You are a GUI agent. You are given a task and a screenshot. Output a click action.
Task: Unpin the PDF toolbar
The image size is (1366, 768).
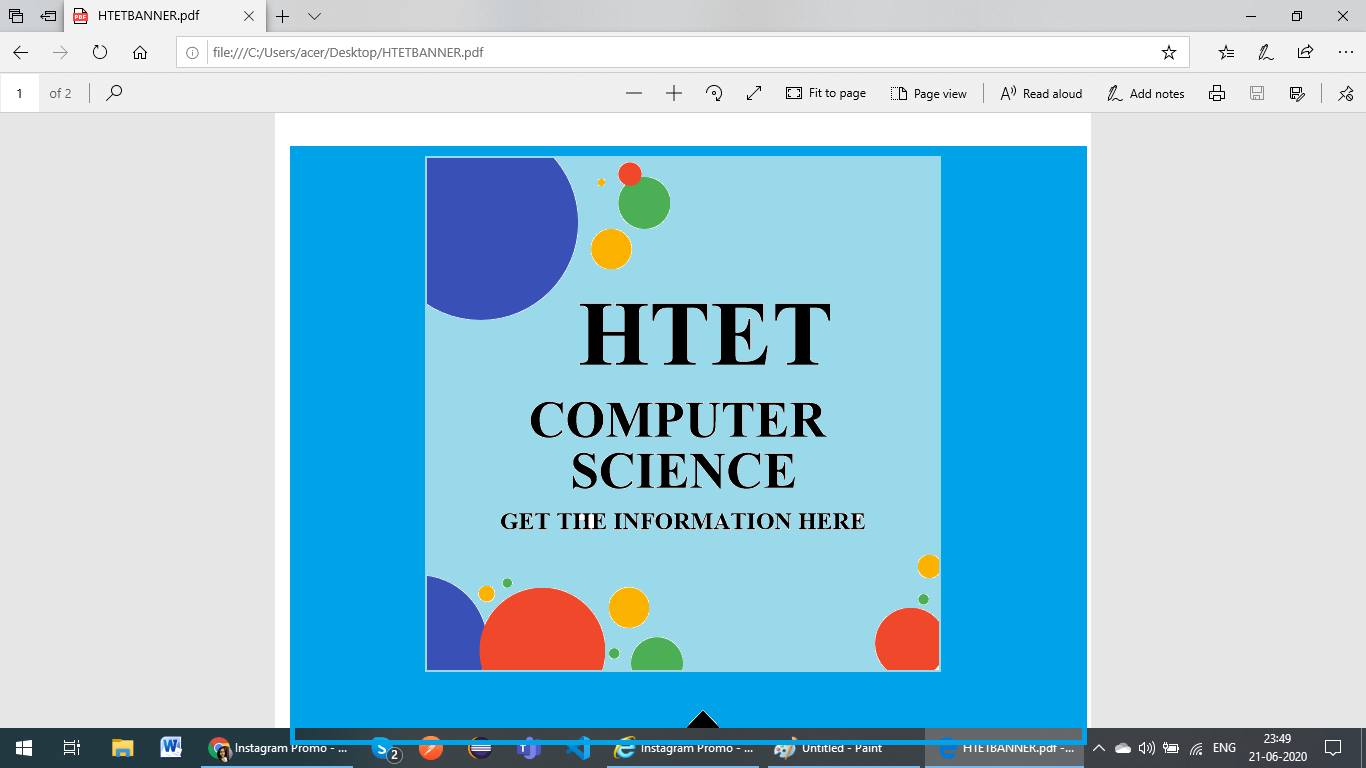pos(1346,93)
